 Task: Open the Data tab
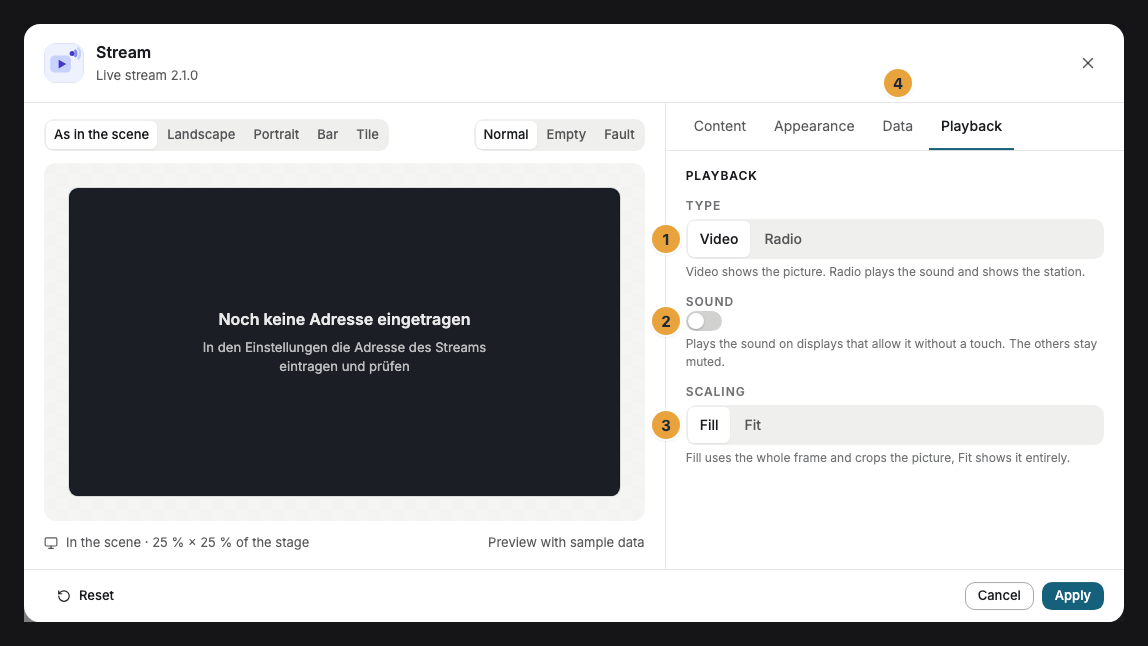point(897,126)
